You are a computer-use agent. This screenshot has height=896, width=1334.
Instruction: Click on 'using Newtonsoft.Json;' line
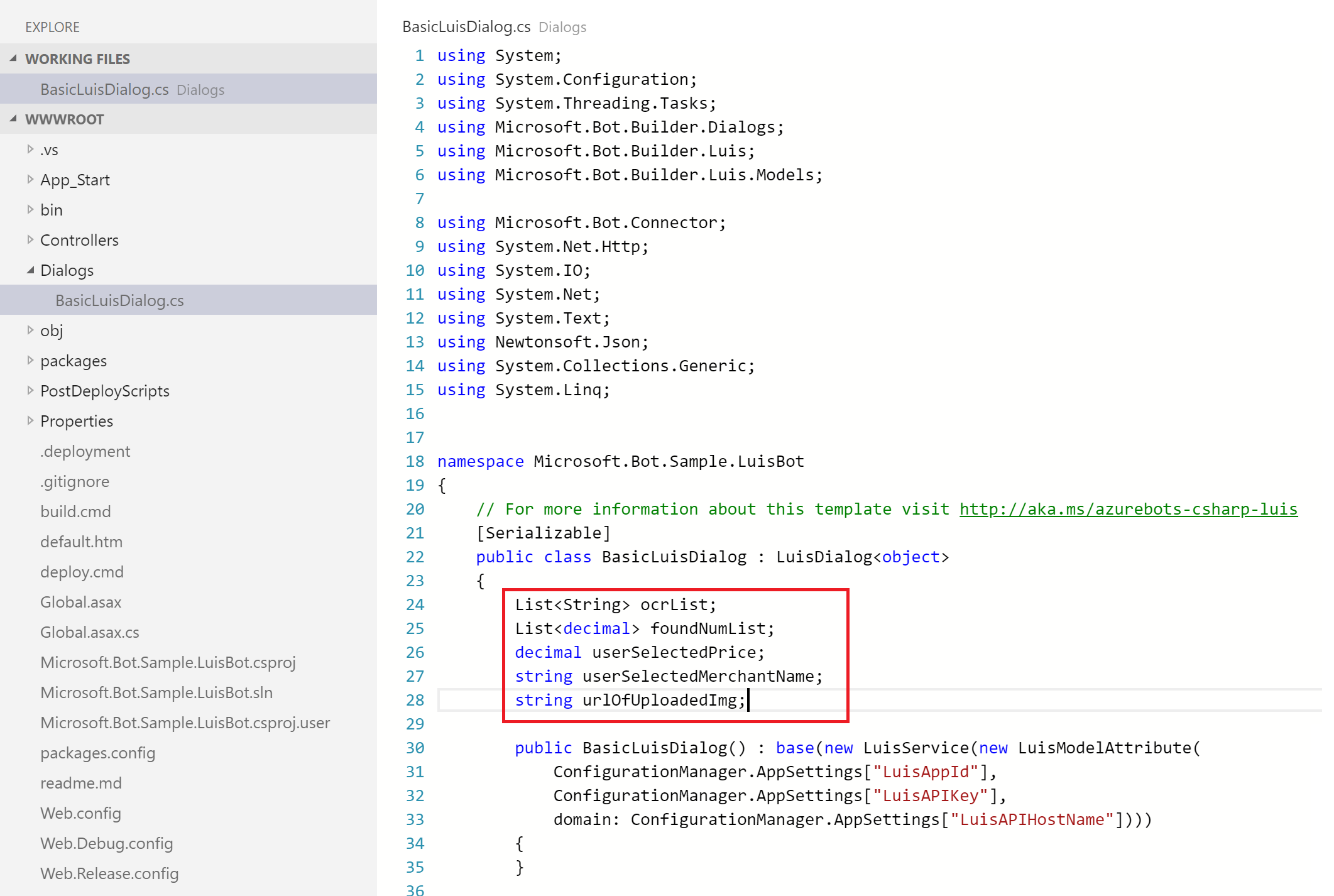[x=543, y=342]
